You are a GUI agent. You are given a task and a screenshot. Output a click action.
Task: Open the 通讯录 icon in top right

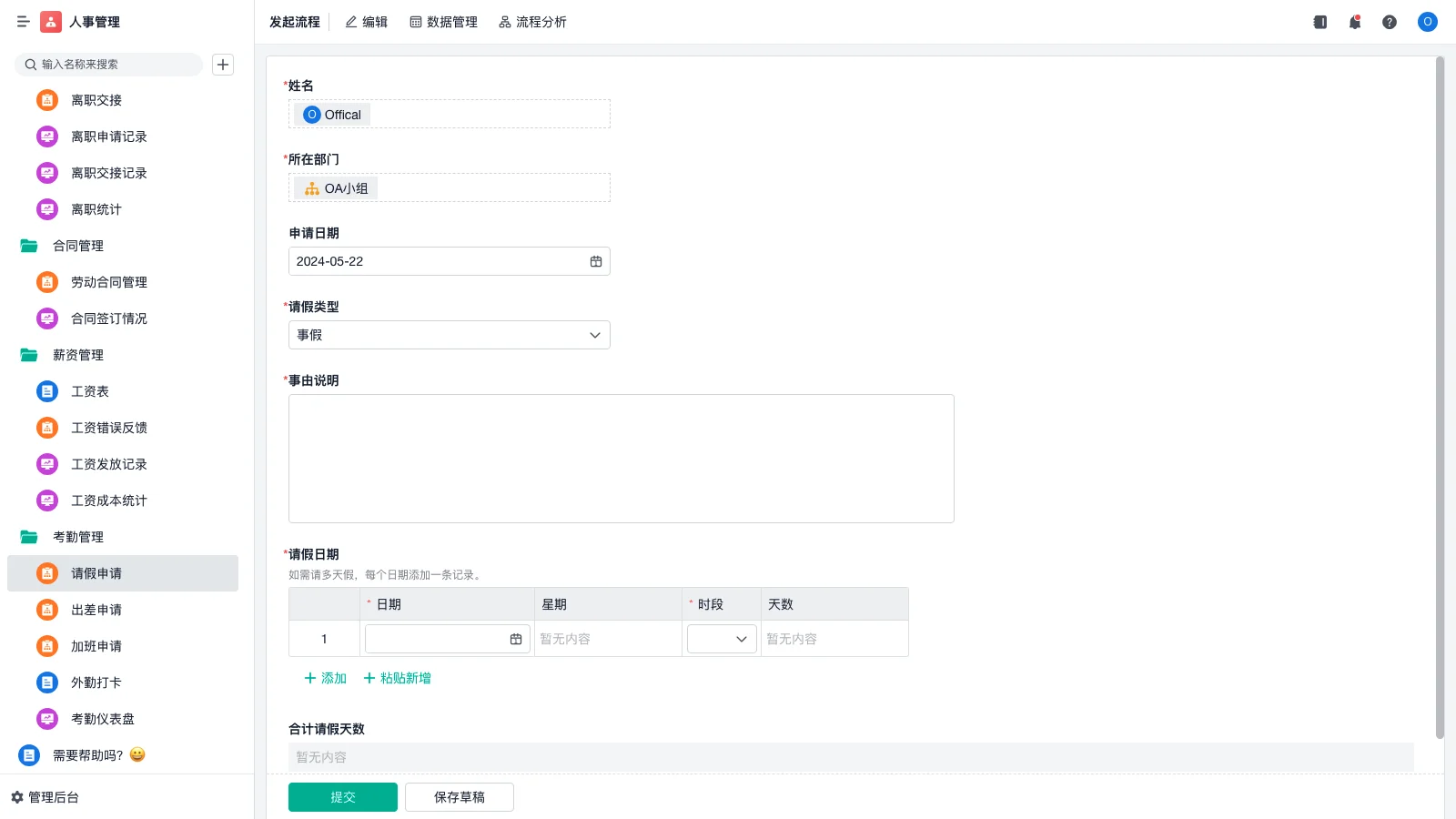point(1319,22)
